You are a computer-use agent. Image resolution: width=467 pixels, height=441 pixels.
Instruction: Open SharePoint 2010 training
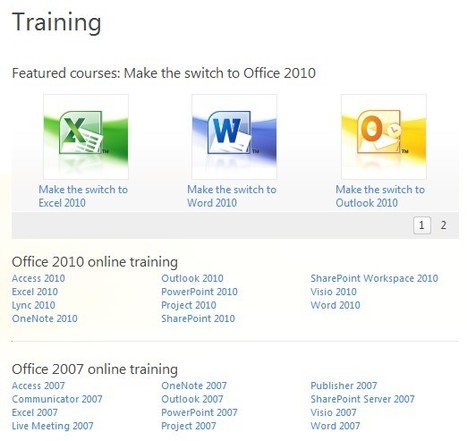tap(198, 319)
